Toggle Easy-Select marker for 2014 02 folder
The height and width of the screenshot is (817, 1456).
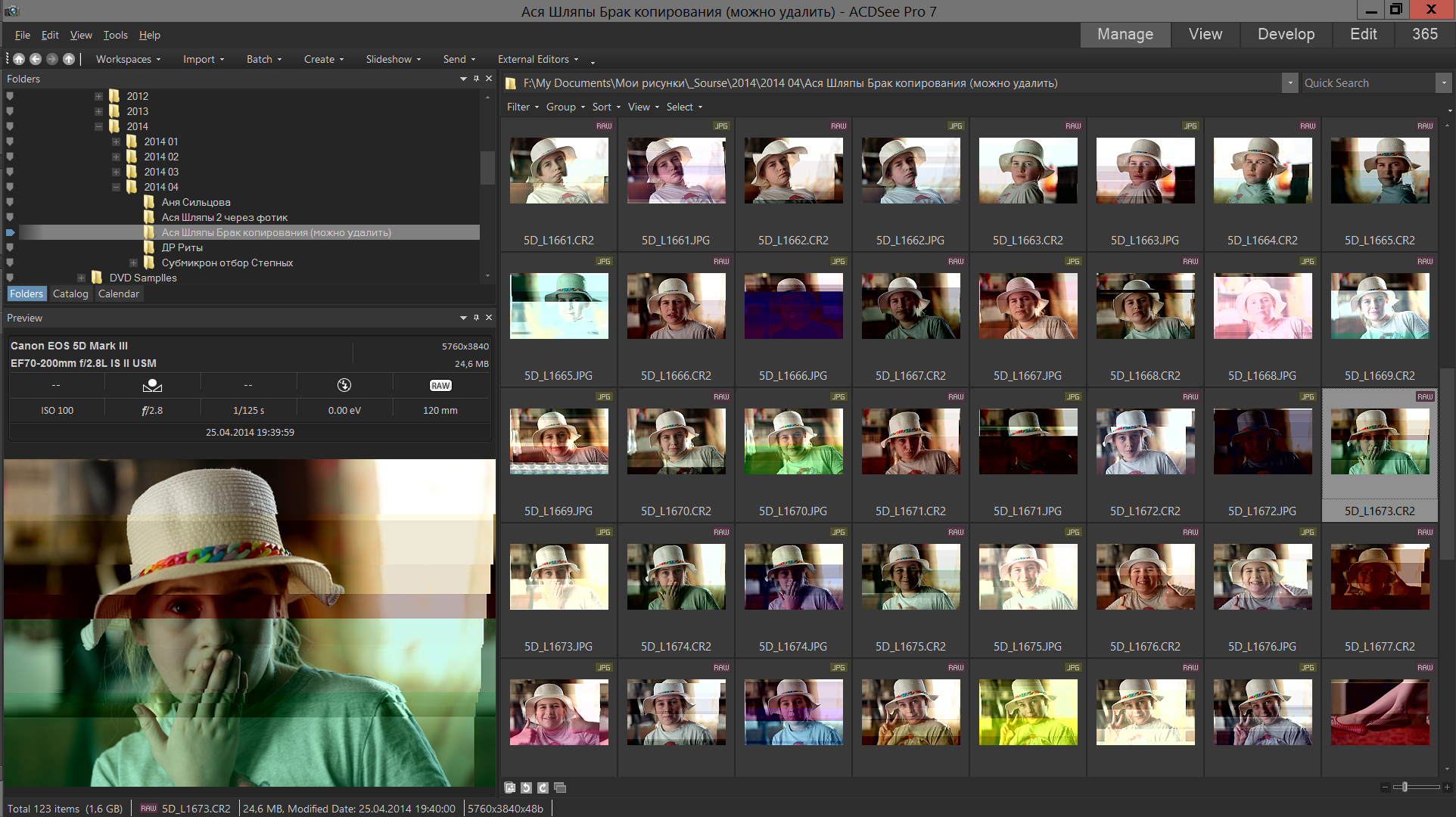pos(10,157)
